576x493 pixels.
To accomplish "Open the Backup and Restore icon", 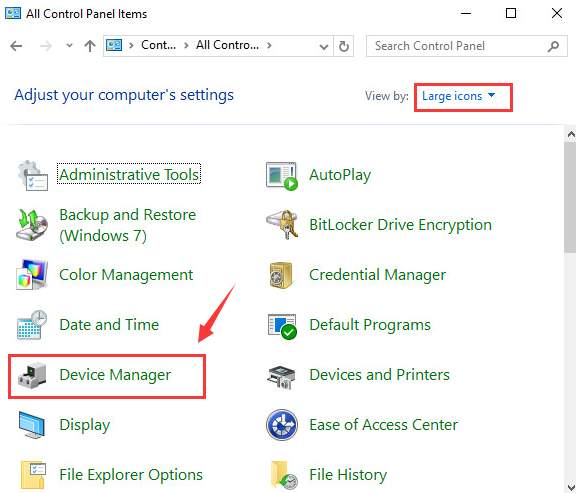I will [32, 224].
